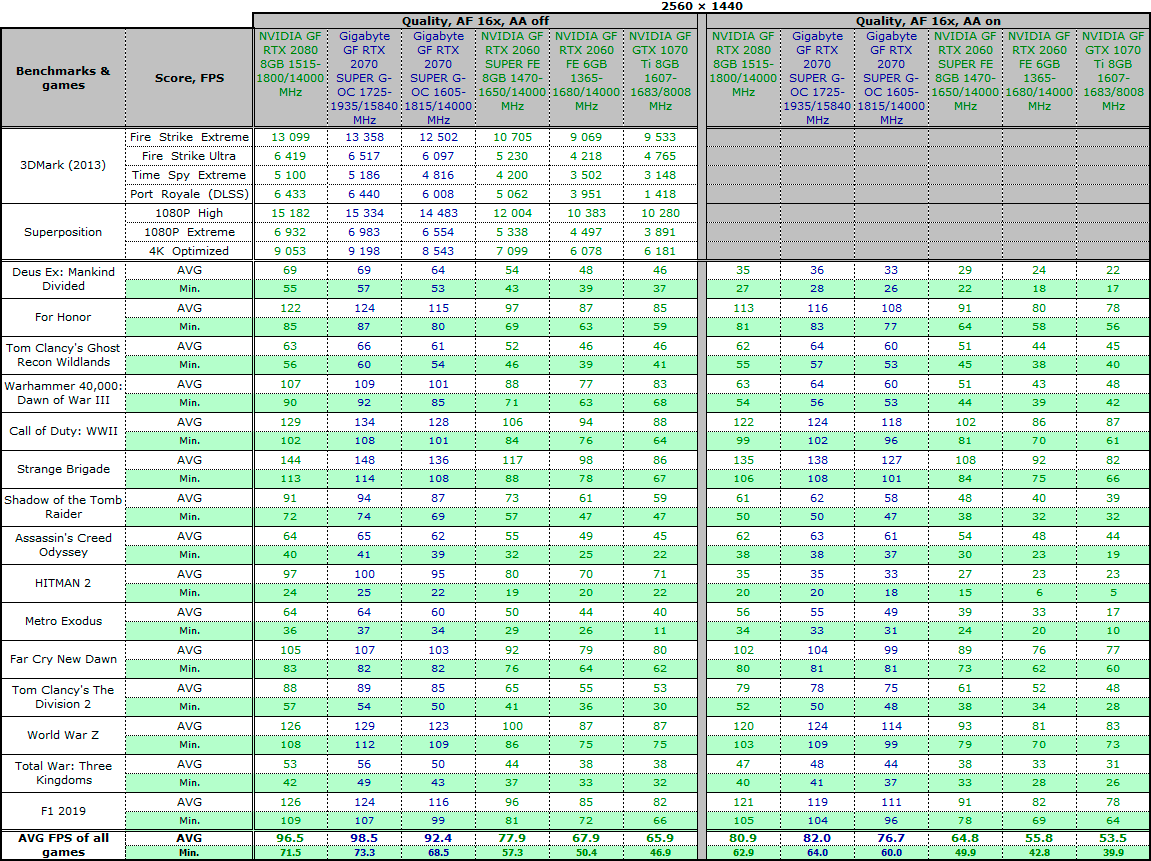The width and height of the screenshot is (1151, 861).
Task: Click the 'Fire Strike Extreme' test label
Action: 189,137
